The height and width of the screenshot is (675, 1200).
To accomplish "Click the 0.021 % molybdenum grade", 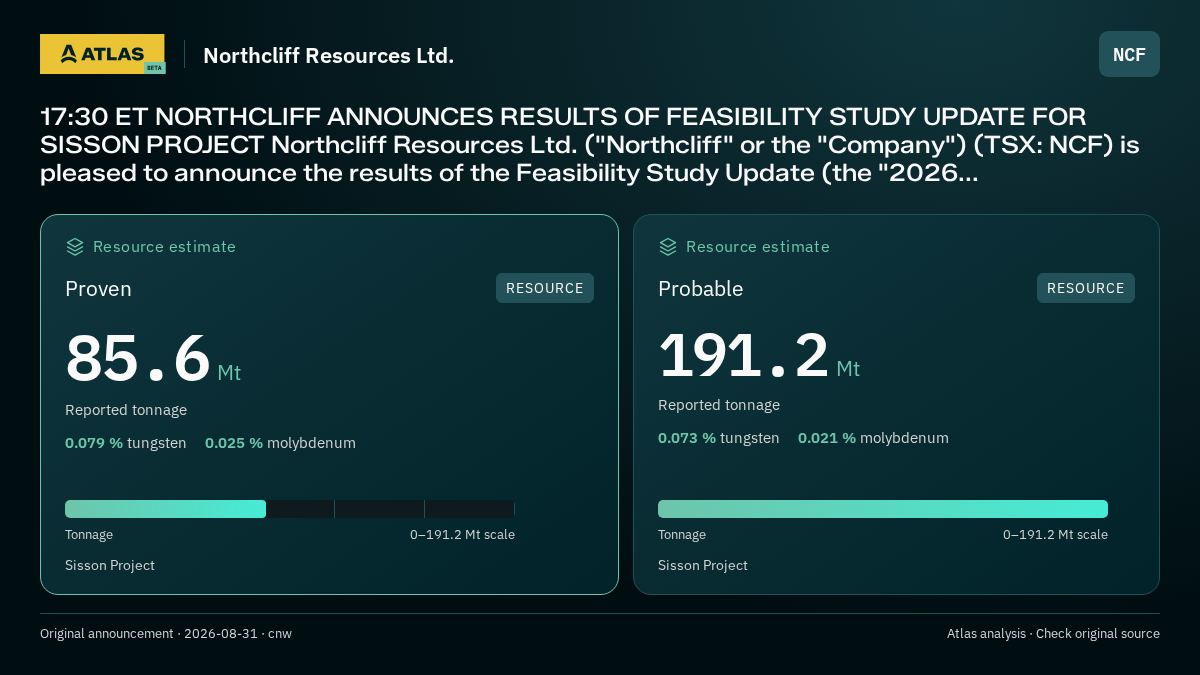I will click(x=873, y=438).
